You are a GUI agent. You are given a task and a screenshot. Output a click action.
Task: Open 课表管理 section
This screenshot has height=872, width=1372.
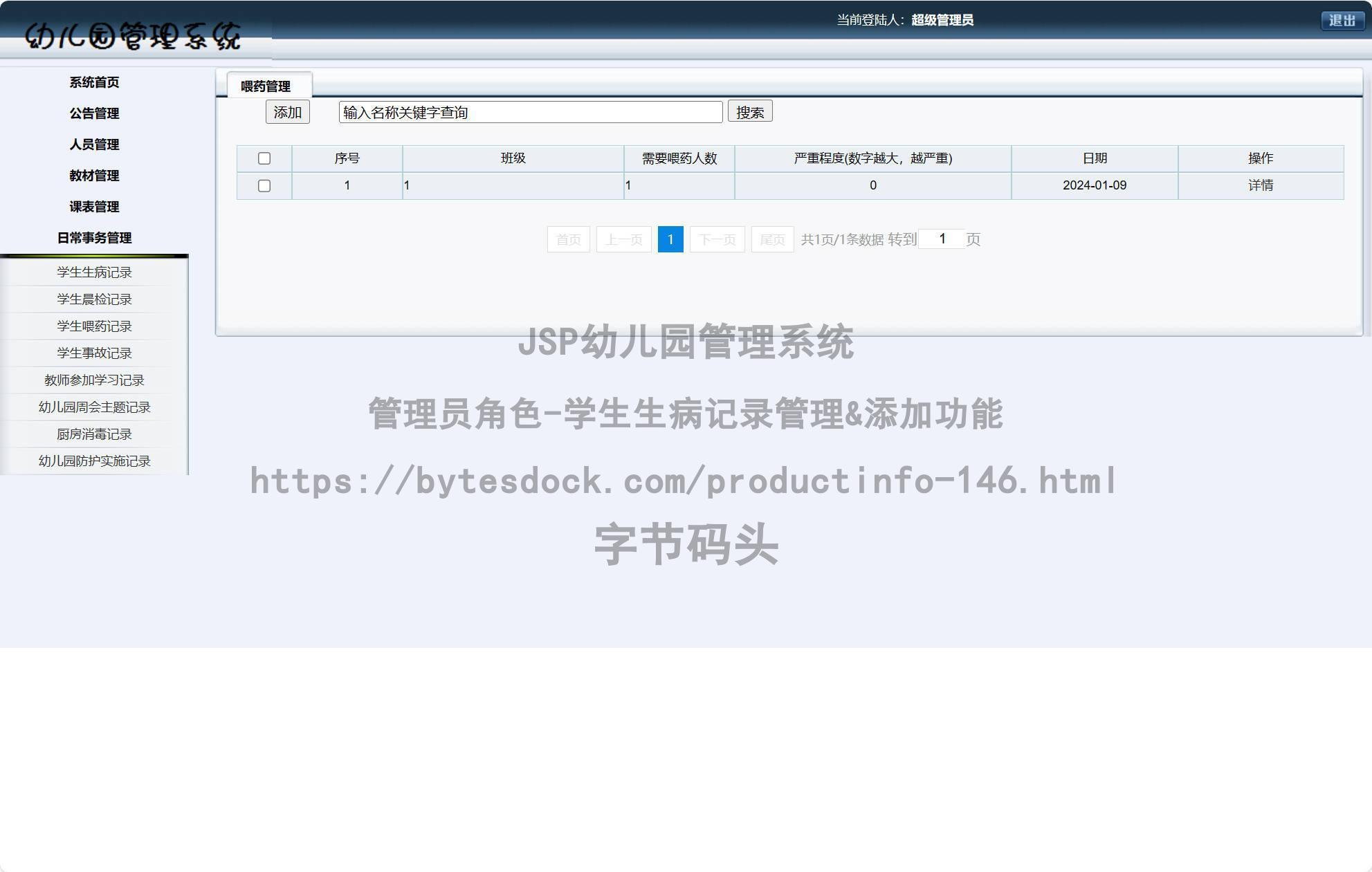(x=93, y=207)
